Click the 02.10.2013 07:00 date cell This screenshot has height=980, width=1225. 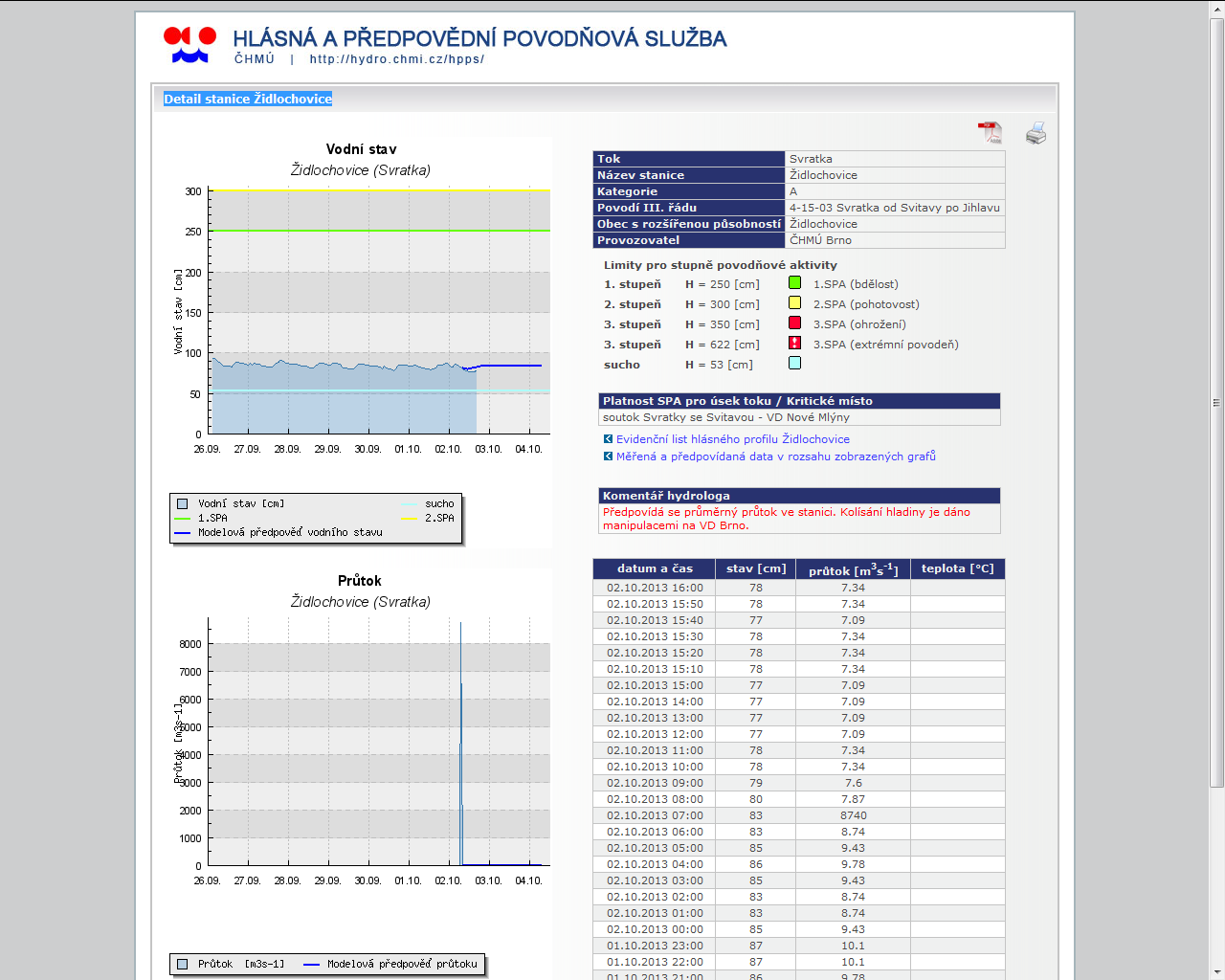click(655, 815)
